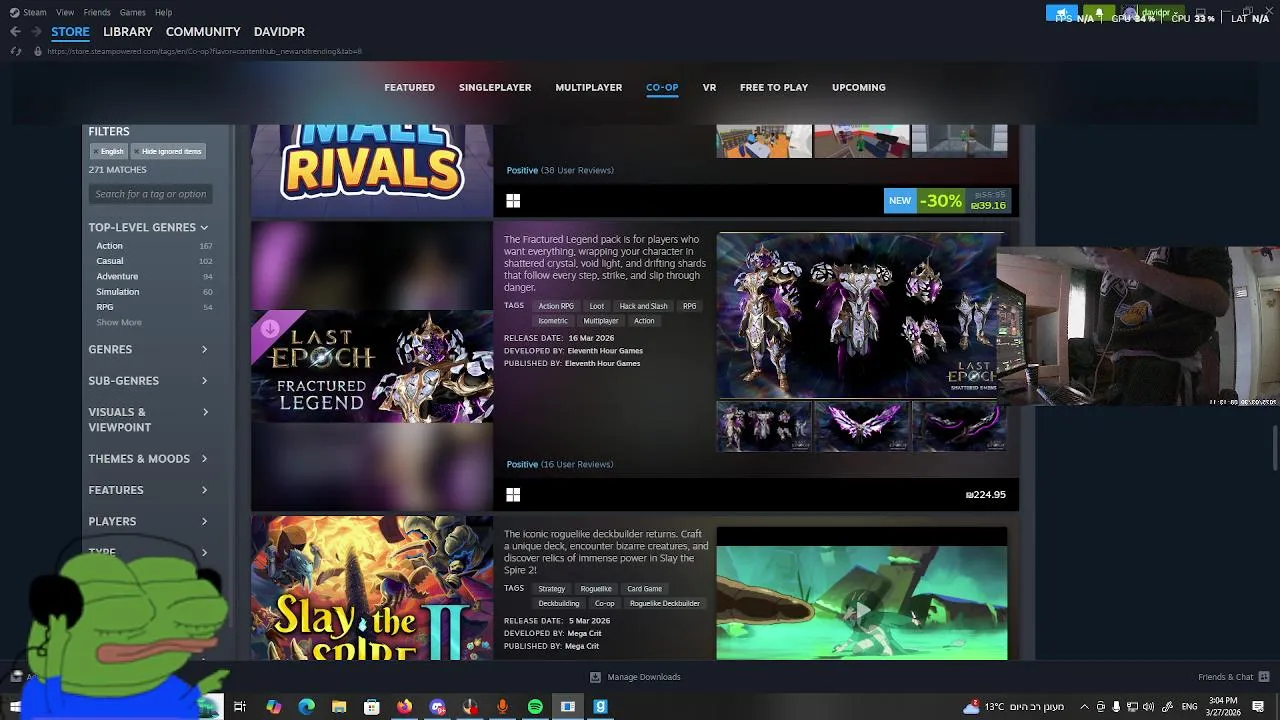This screenshot has height=720, width=1280.
Task: Show hidden system tray icons
Action: coord(1084,707)
